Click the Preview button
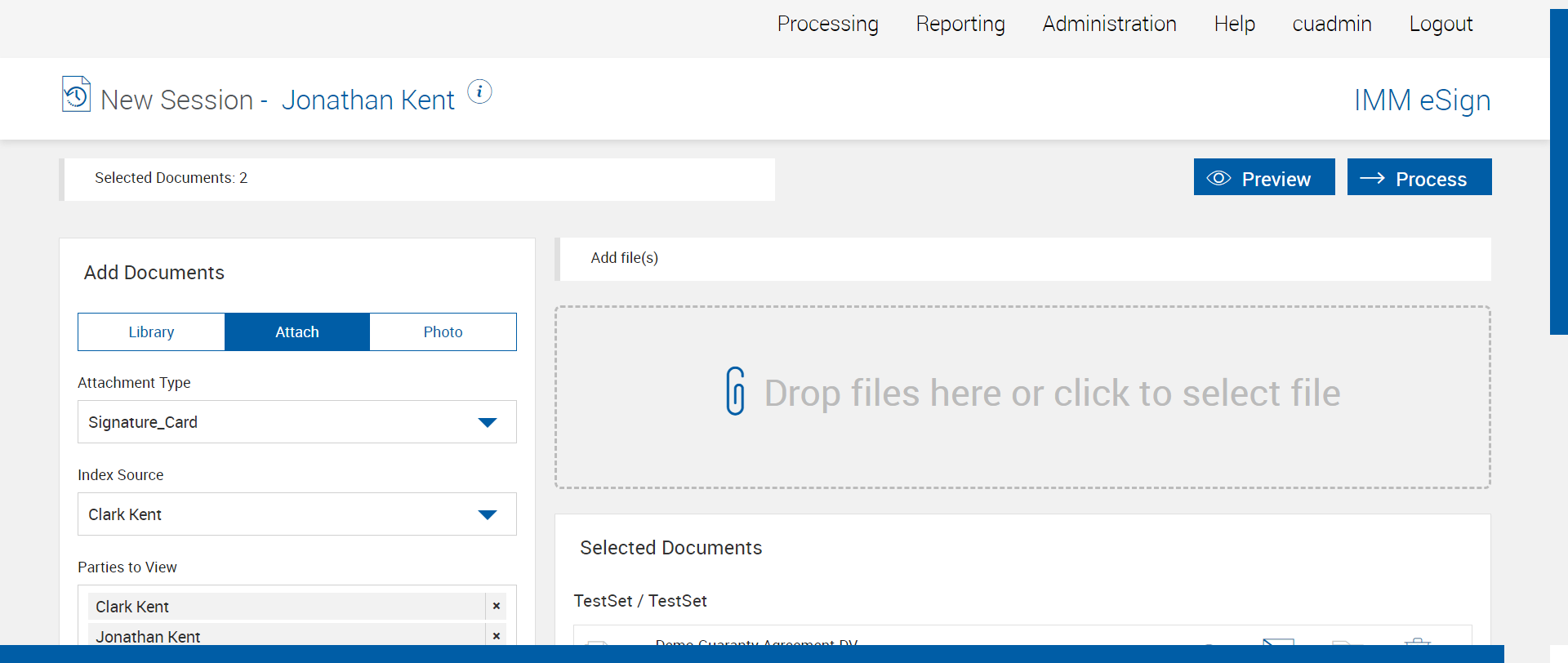The width and height of the screenshot is (1568, 663). [x=1264, y=177]
